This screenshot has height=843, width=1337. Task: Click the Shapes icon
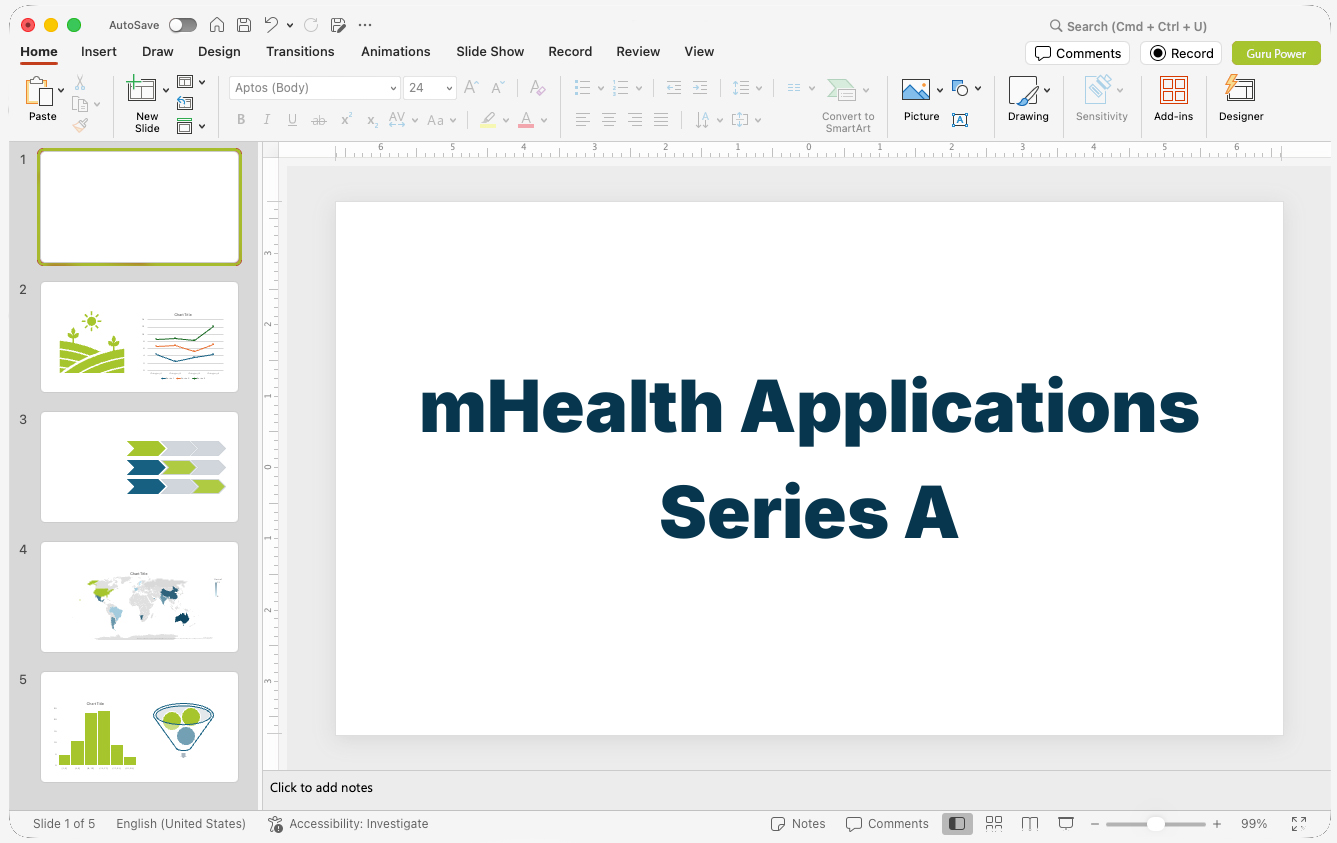(x=960, y=88)
